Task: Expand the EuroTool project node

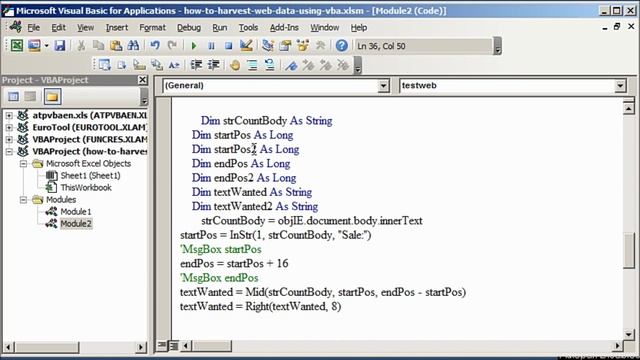Action: [x=9, y=127]
